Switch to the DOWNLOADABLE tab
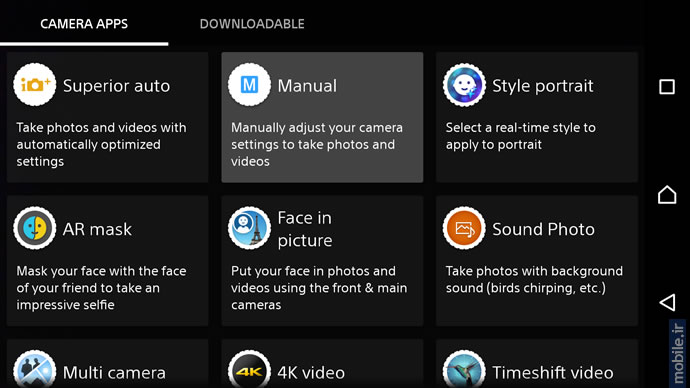 [252, 24]
